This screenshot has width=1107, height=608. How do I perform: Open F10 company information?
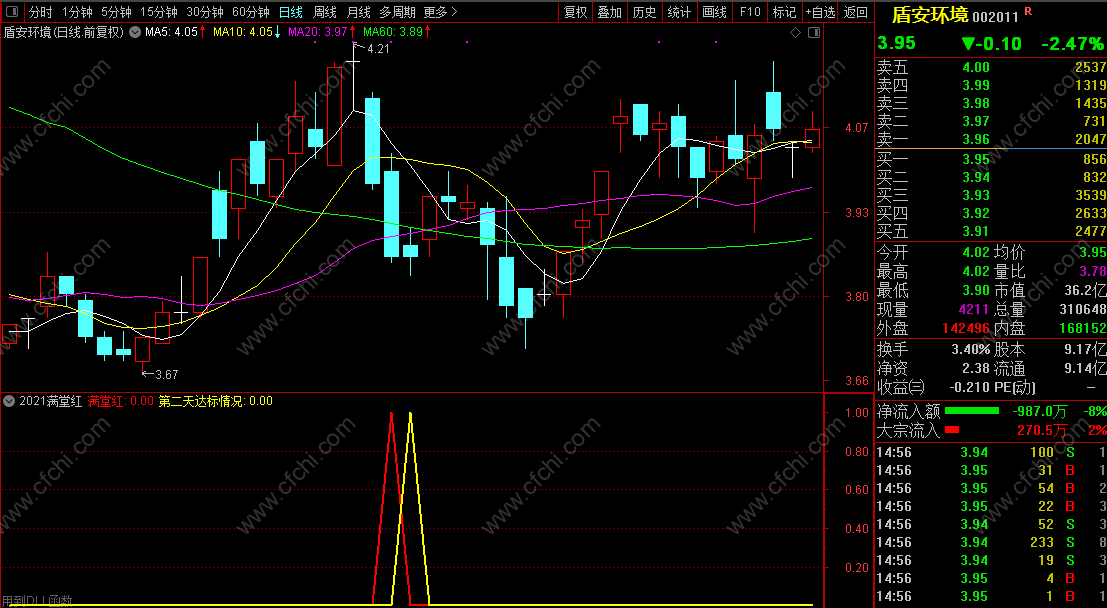(750, 12)
